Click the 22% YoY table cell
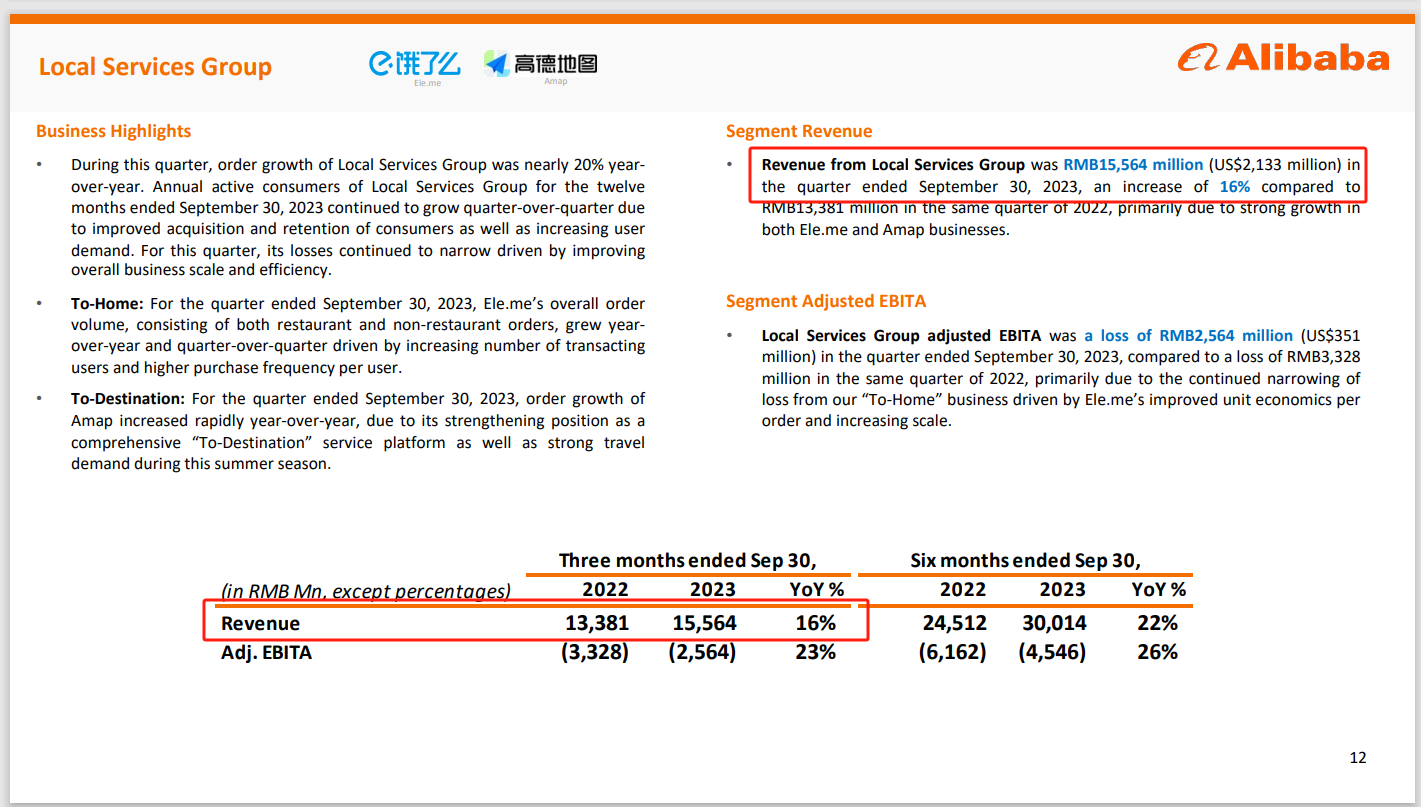 [x=1158, y=623]
